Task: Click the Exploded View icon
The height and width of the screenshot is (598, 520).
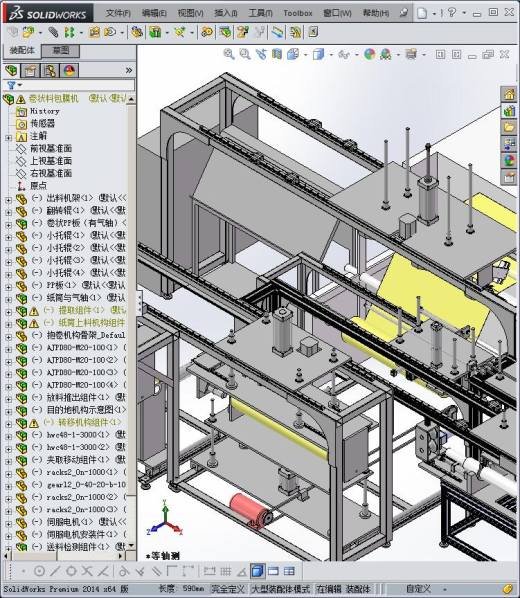Action: point(243,32)
